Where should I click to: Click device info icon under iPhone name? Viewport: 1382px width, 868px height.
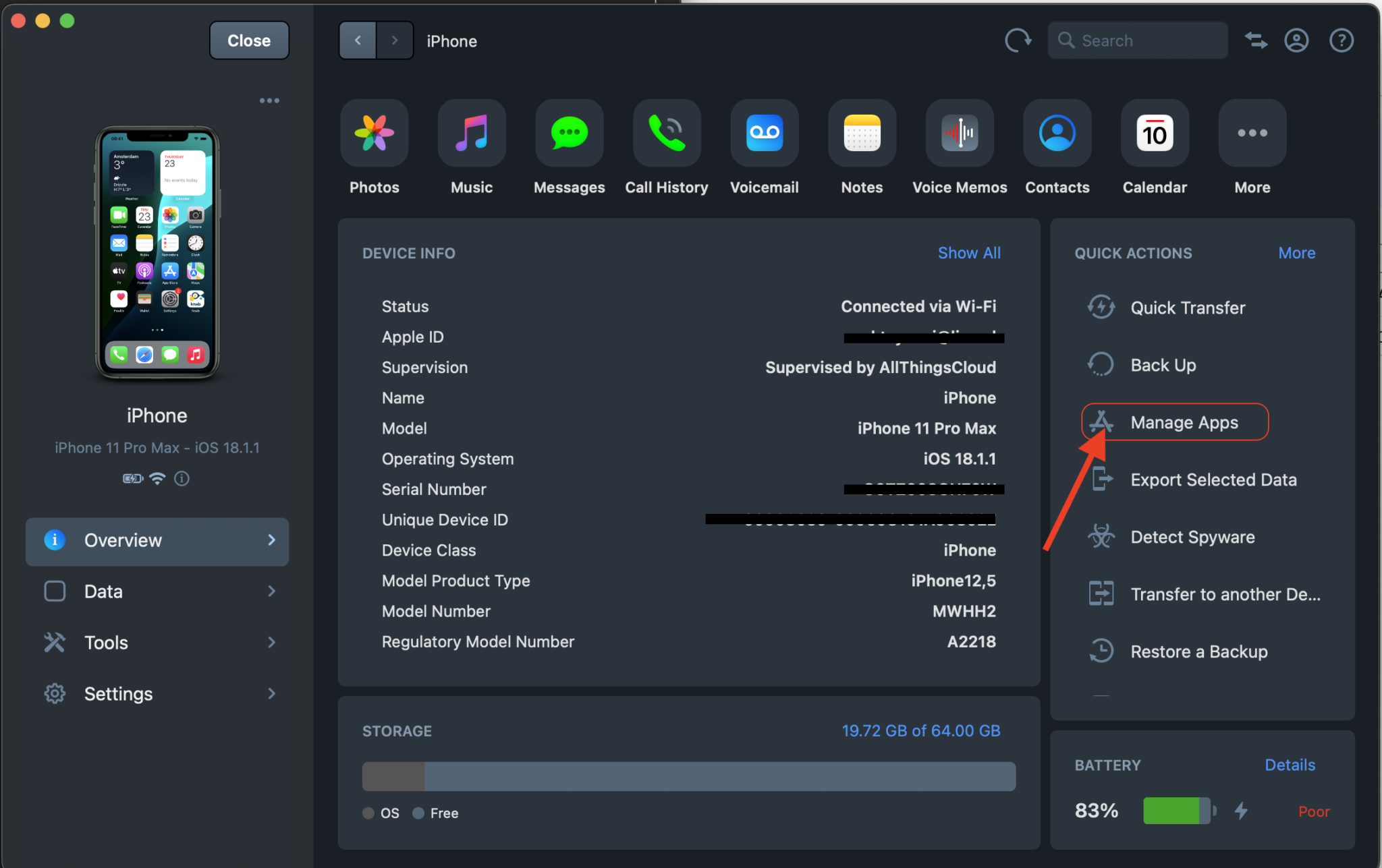[182, 479]
